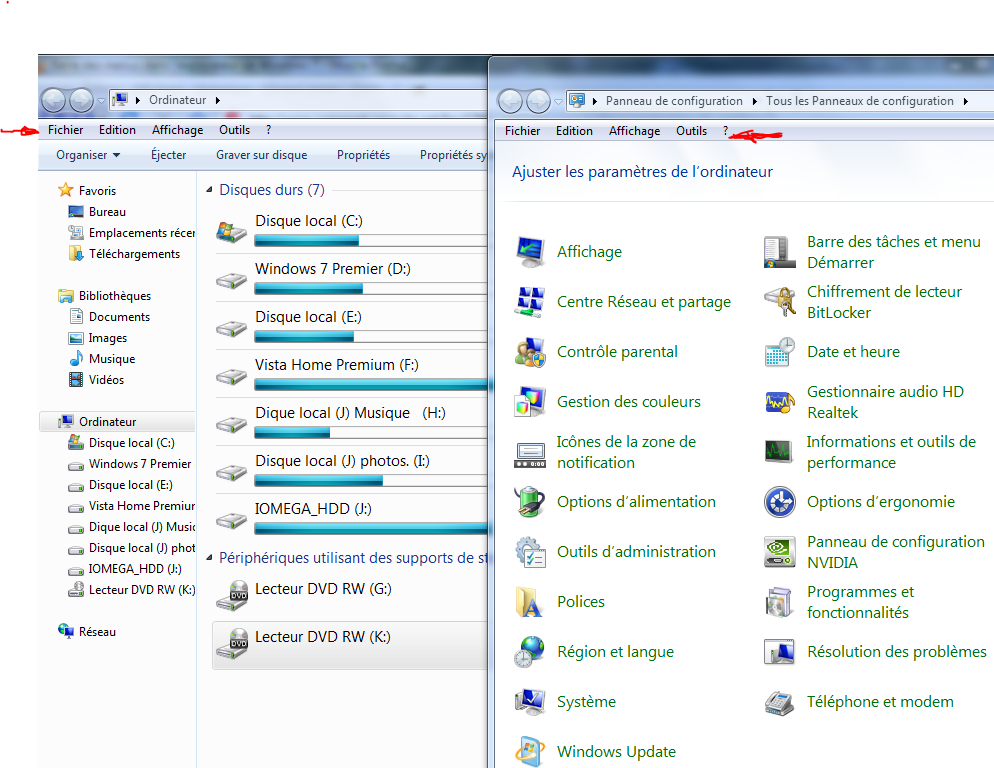Open the Polices folder icon
This screenshot has width=994, height=768.
tap(530, 602)
